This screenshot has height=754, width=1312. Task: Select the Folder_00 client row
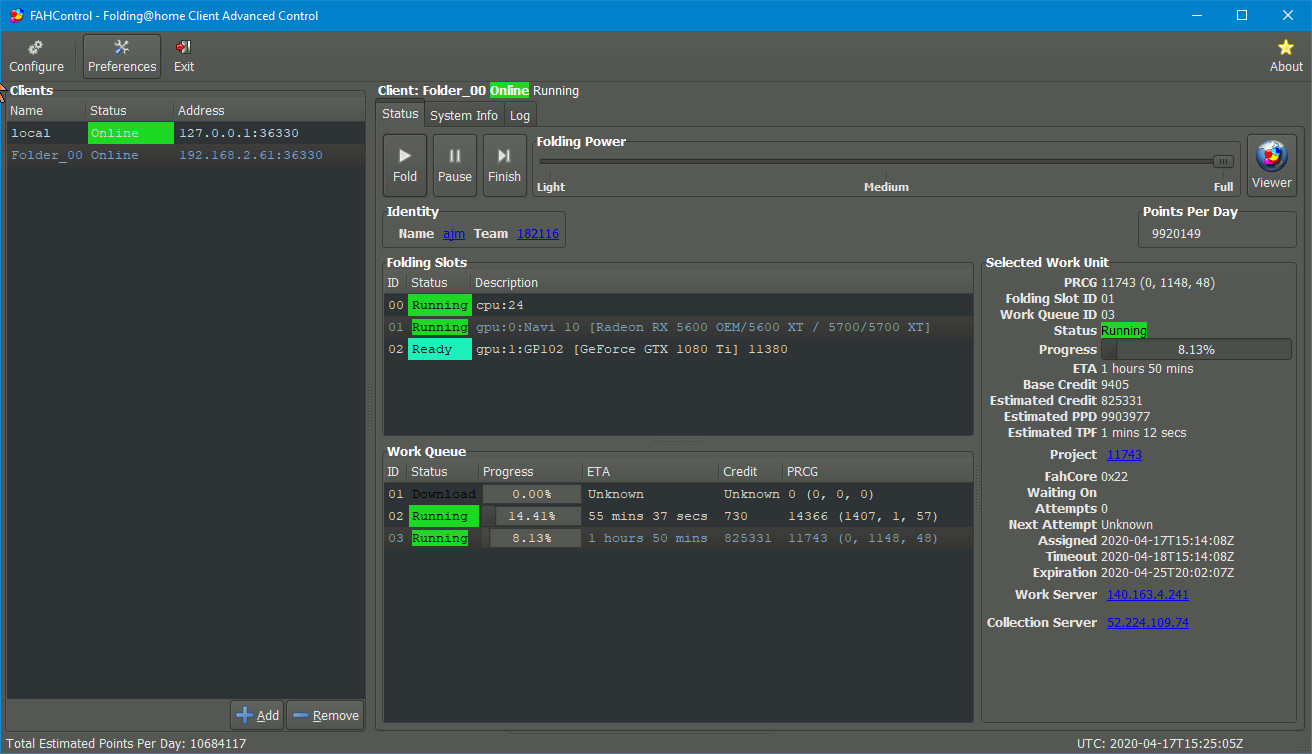click(186, 155)
